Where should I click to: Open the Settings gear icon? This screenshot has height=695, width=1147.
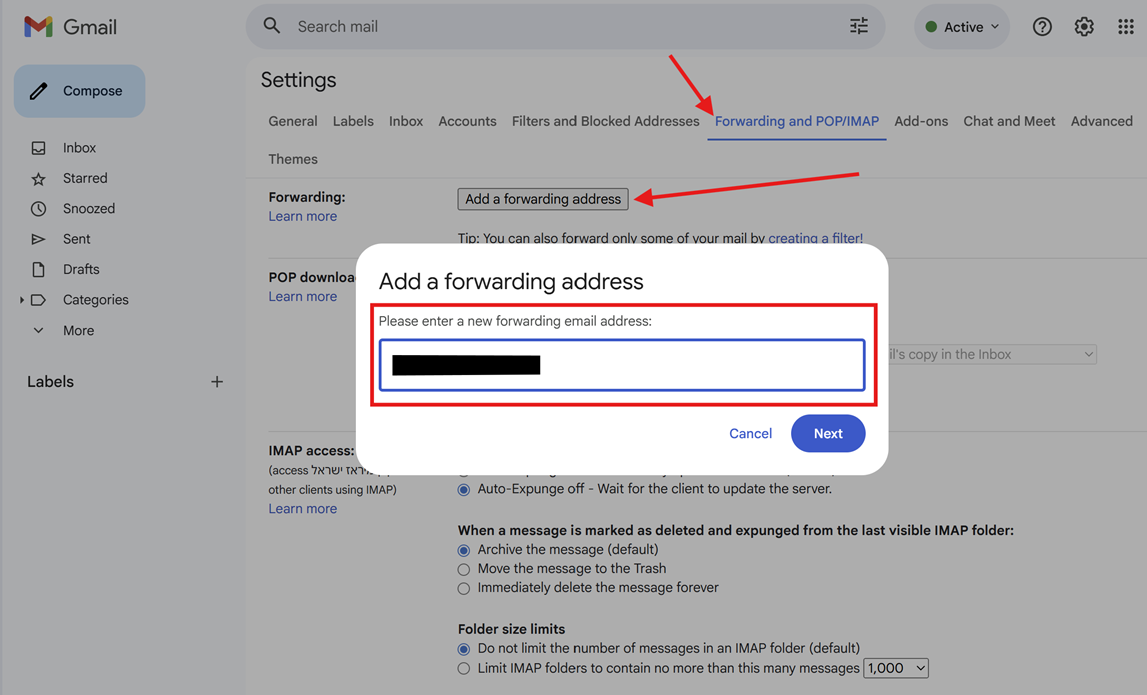coord(1084,27)
